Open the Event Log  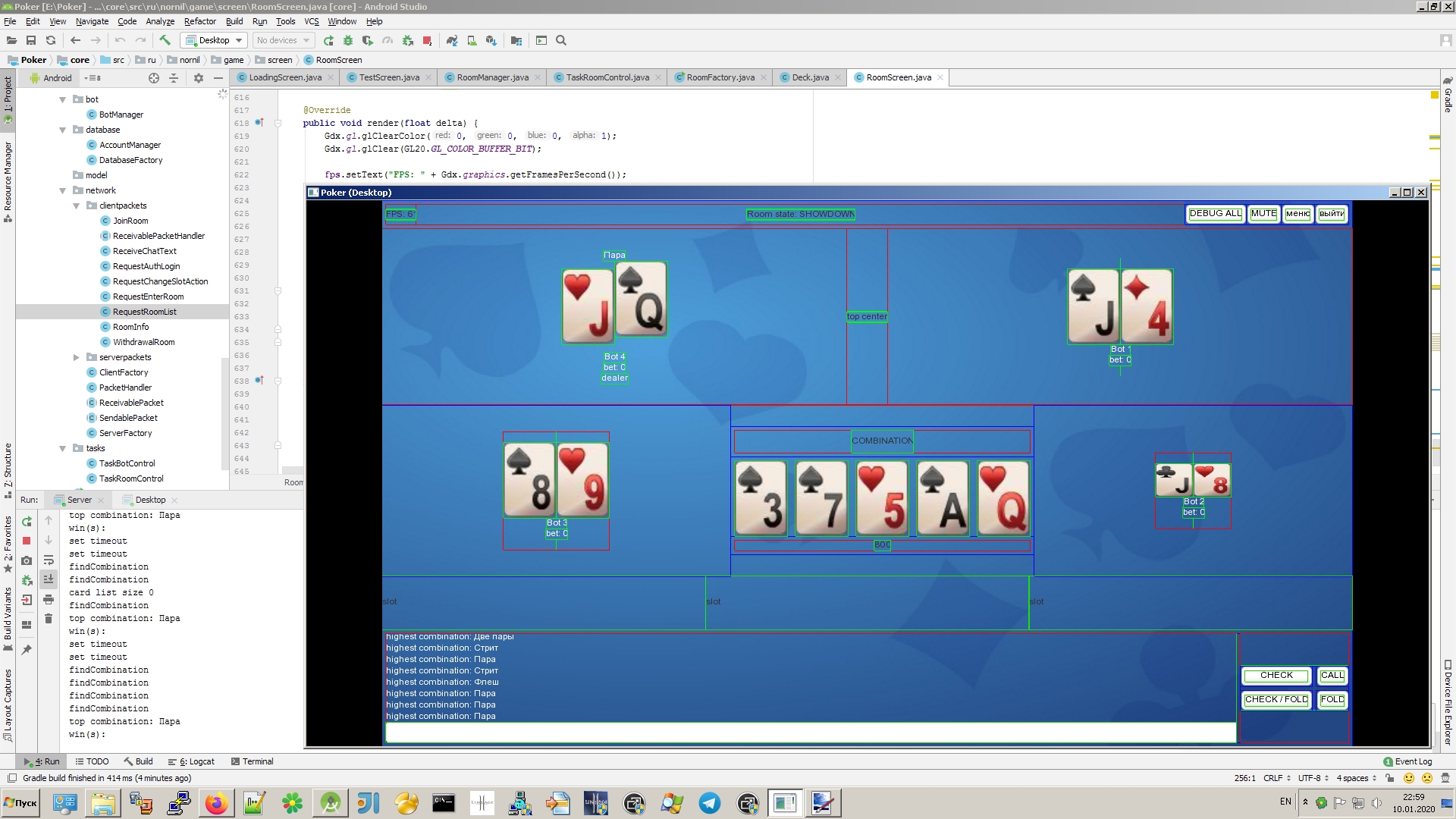point(1408,761)
